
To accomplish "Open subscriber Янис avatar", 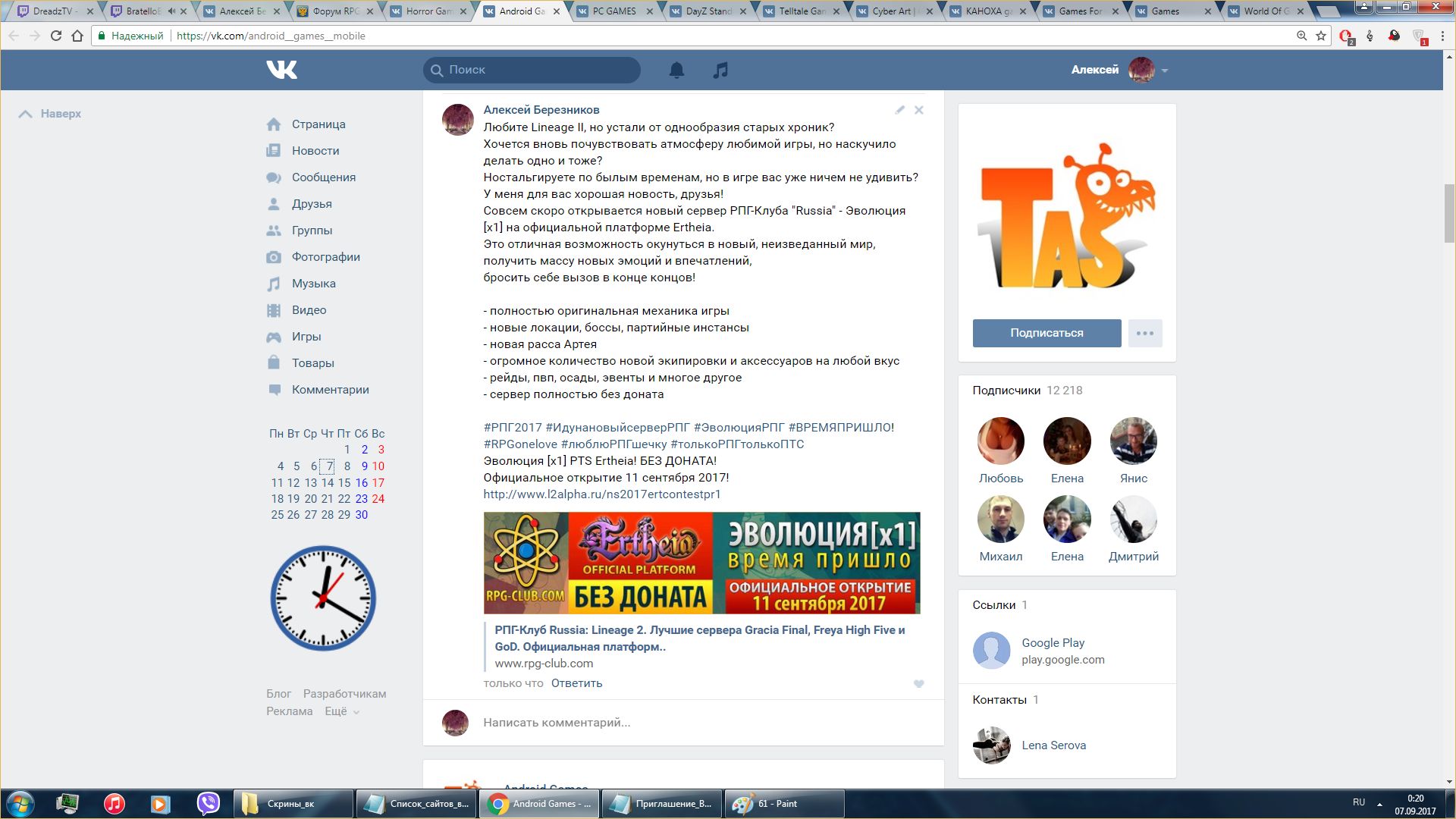I will point(1133,441).
